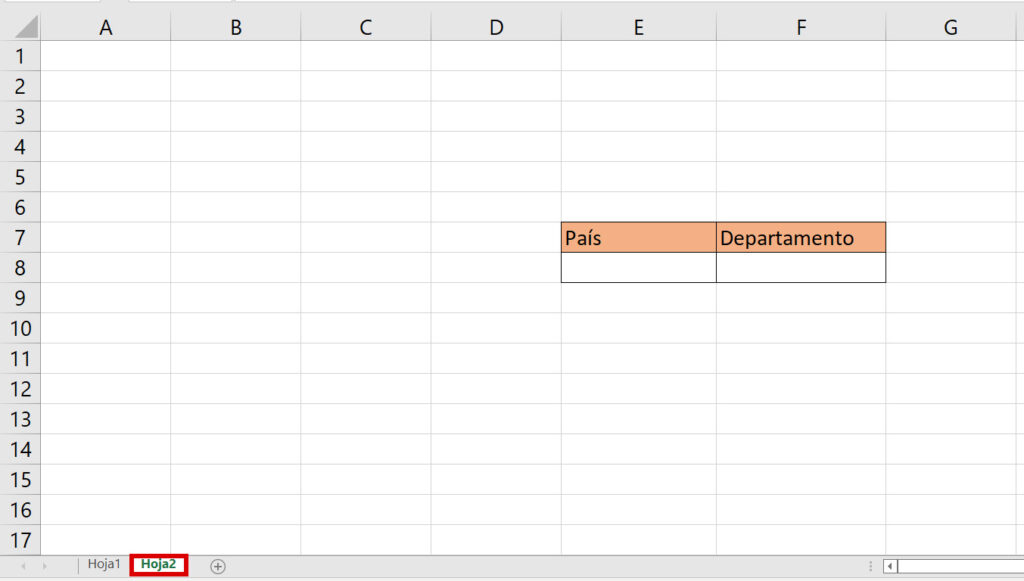This screenshot has width=1024, height=581.
Task: Click the Select All corner triangle
Action: coord(26,27)
